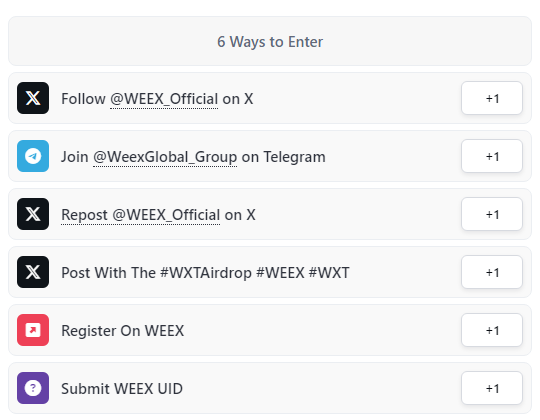Expand the Join on Telegram entry row
Viewport: 540px width, 420px height.
(x=270, y=156)
